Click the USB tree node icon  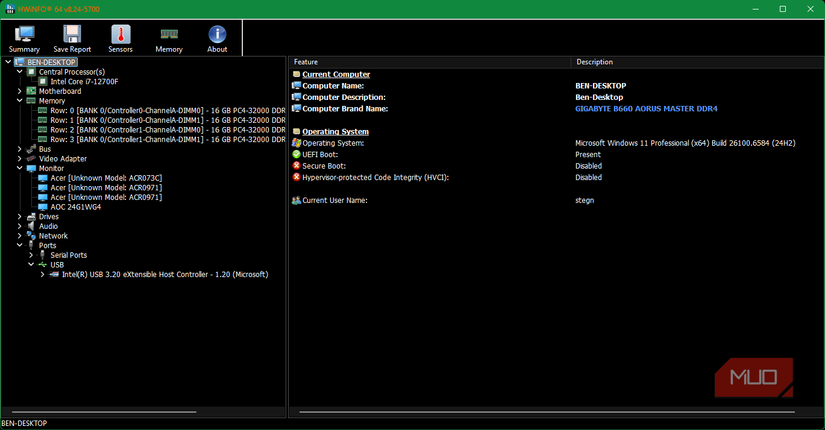[43, 265]
